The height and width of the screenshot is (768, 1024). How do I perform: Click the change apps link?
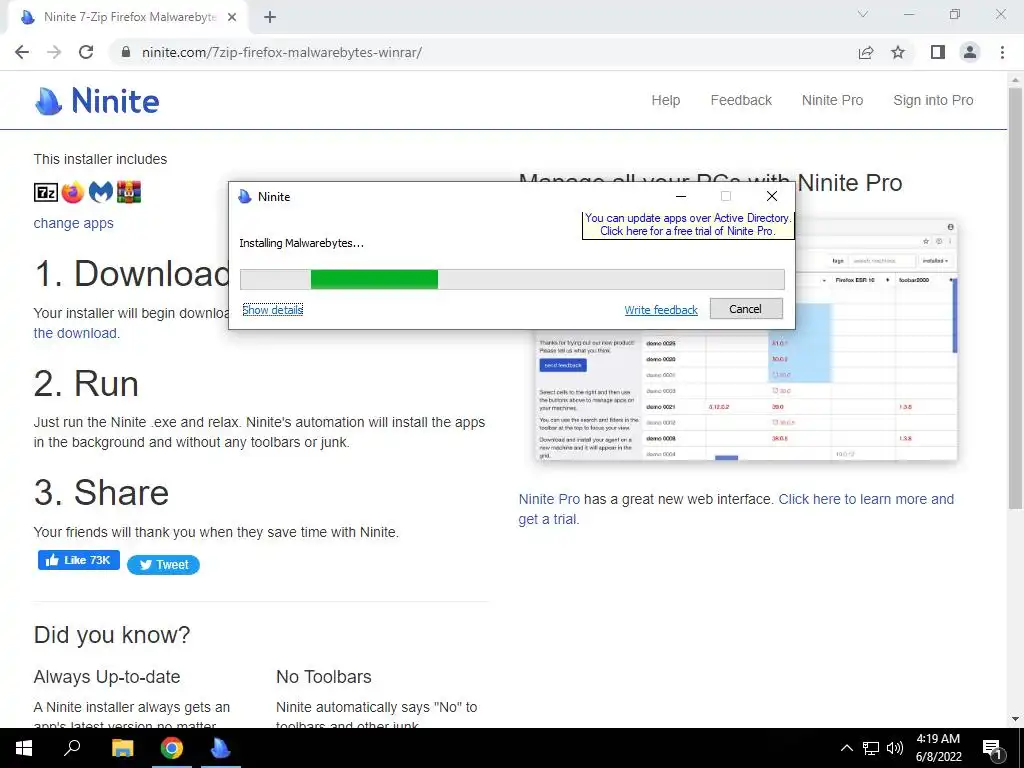click(74, 223)
